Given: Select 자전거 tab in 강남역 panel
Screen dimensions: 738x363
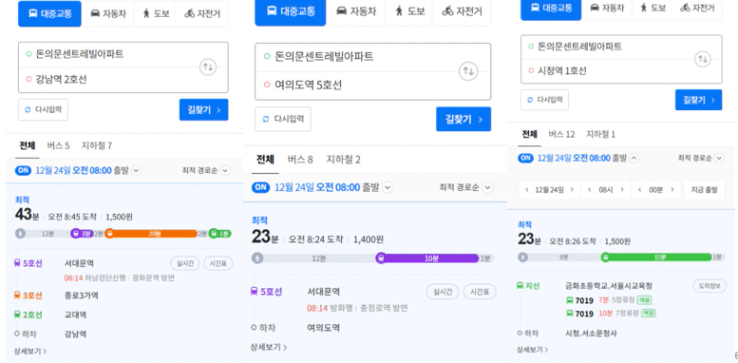Looking at the screenshot, I should tap(201, 14).
